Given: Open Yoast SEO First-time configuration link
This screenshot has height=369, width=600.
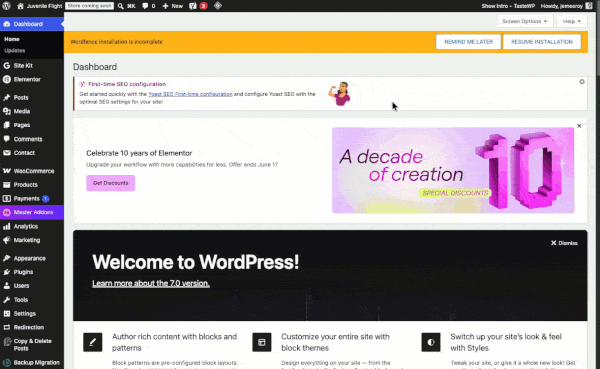Looking at the screenshot, I should click(190, 94).
